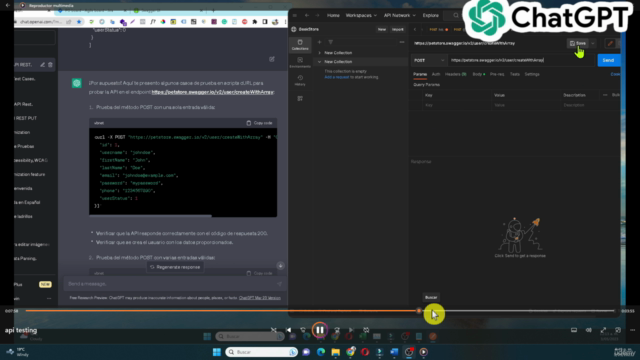Switch to the Body tab
640x360 pixels.
479,74
